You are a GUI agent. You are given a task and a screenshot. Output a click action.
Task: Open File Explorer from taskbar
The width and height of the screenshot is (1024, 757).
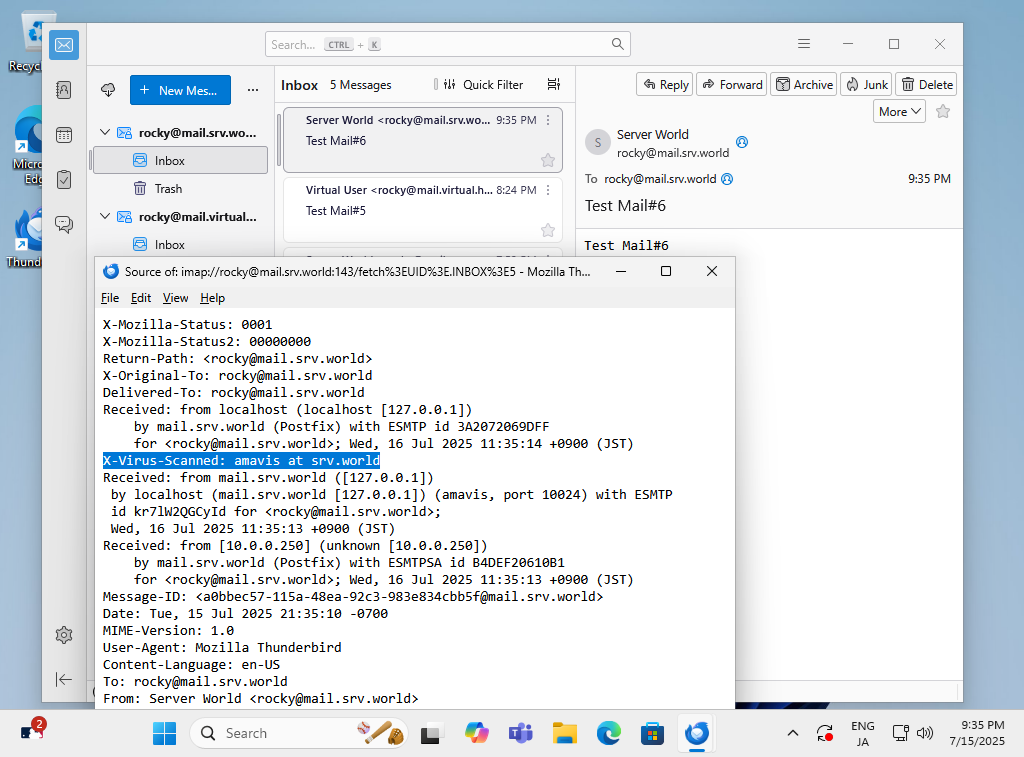(x=564, y=733)
